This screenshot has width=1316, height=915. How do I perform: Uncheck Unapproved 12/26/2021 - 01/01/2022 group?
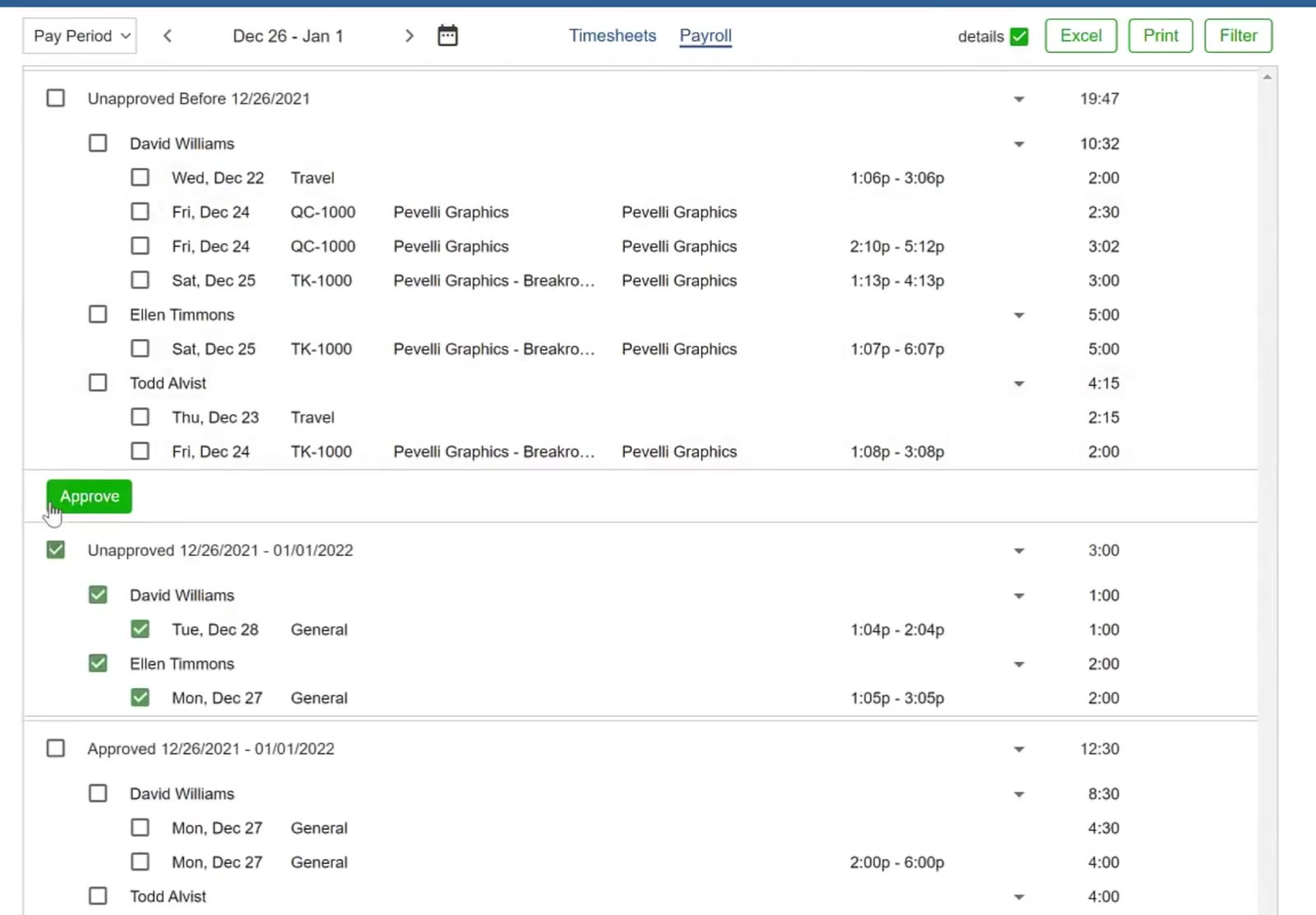[x=56, y=550]
